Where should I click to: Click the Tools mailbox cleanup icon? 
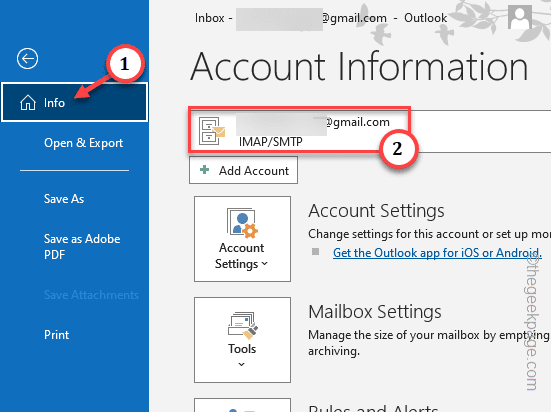242,325
